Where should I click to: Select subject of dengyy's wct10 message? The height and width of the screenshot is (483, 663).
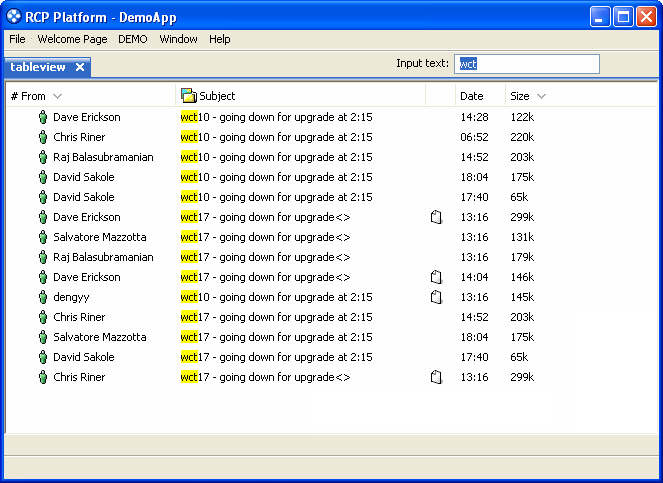(277, 297)
